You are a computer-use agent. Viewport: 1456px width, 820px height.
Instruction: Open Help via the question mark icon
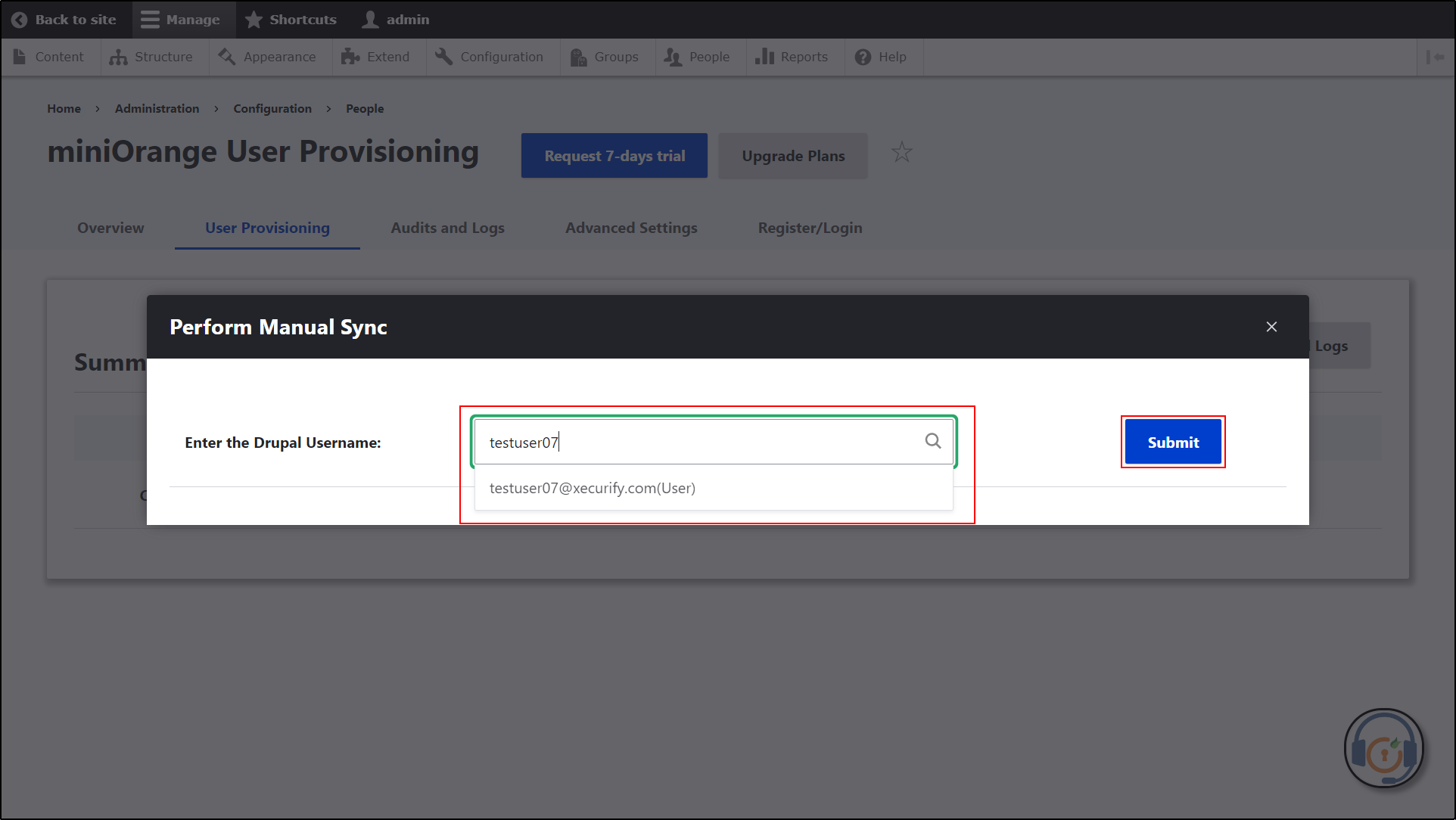point(862,56)
